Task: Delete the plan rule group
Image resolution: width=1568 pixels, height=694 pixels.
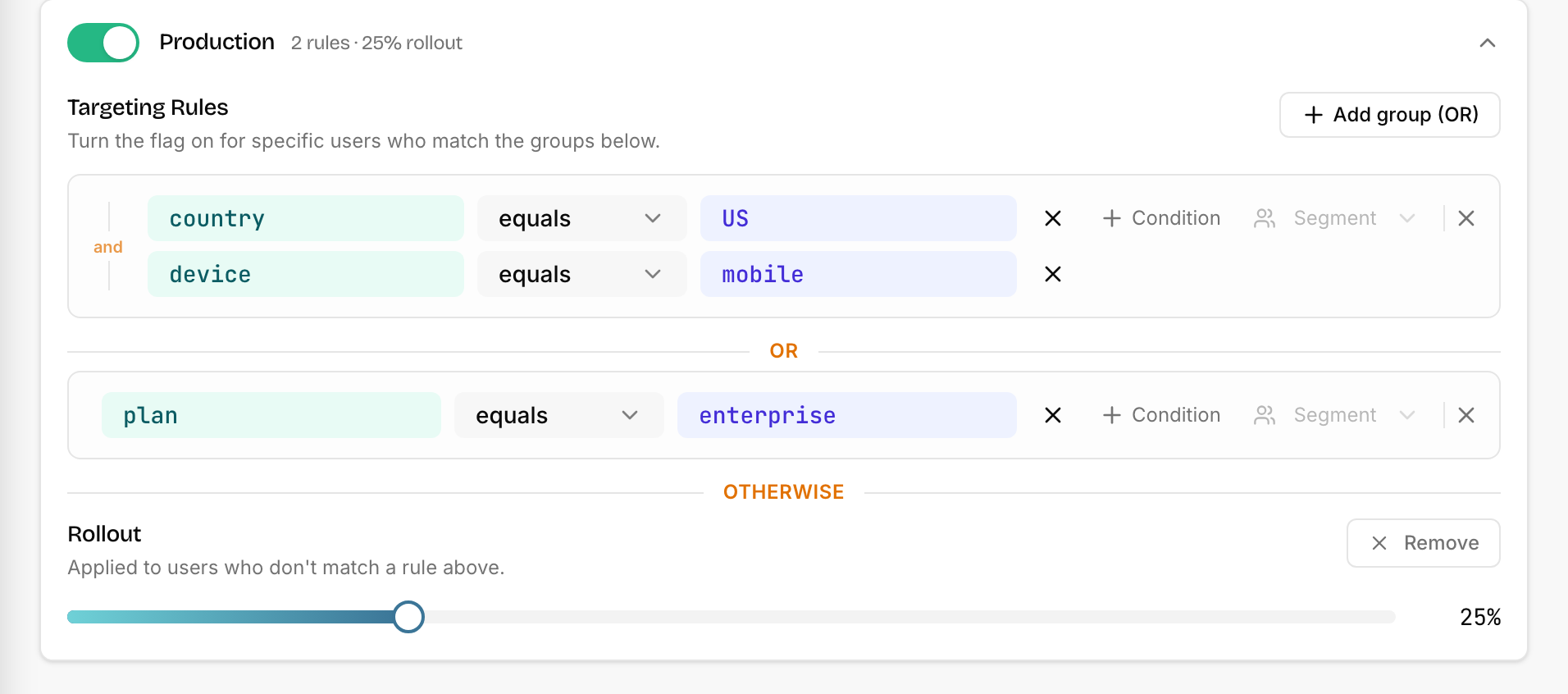Action: point(1466,415)
